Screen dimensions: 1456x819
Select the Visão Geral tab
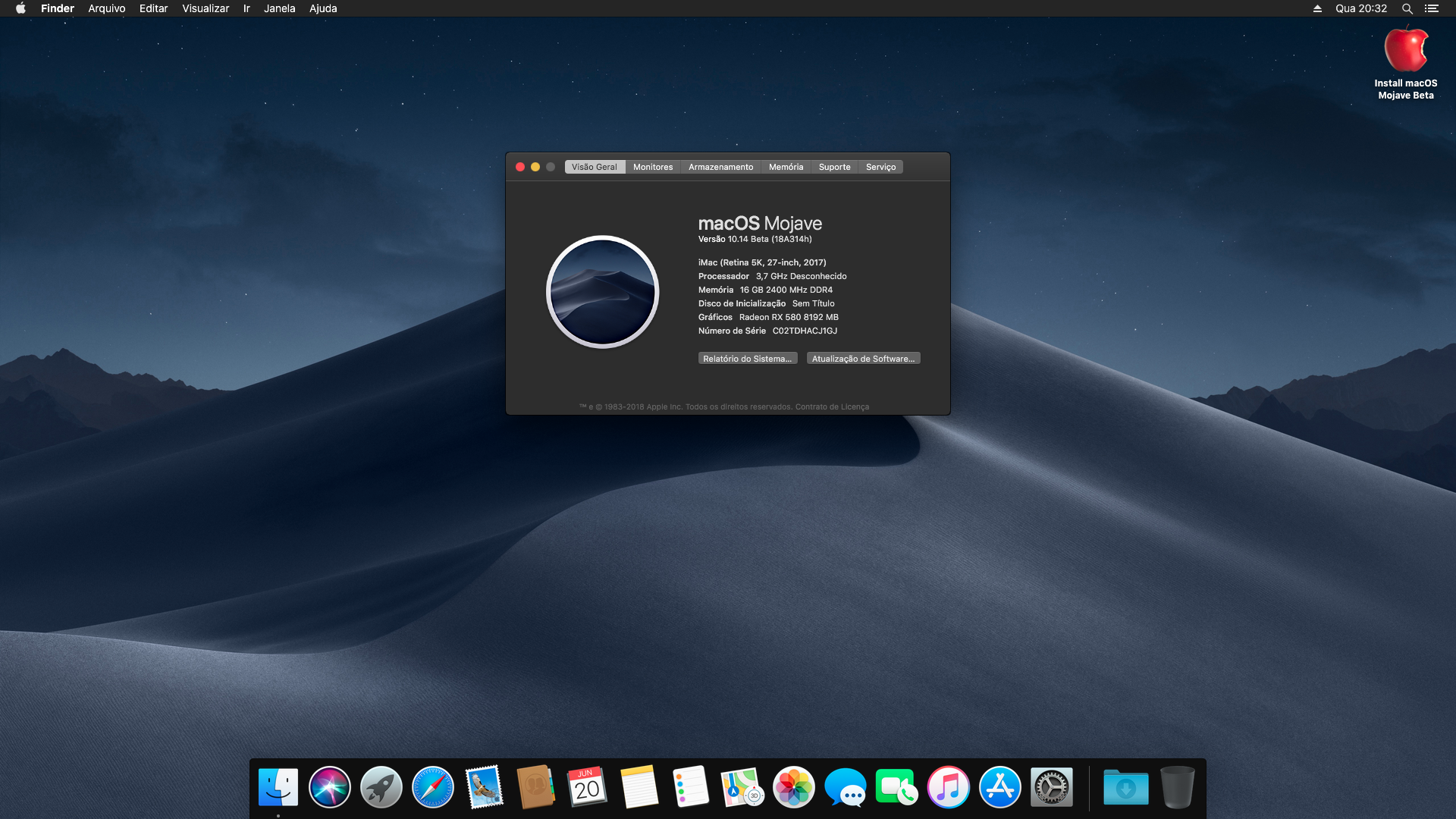pyautogui.click(x=595, y=167)
